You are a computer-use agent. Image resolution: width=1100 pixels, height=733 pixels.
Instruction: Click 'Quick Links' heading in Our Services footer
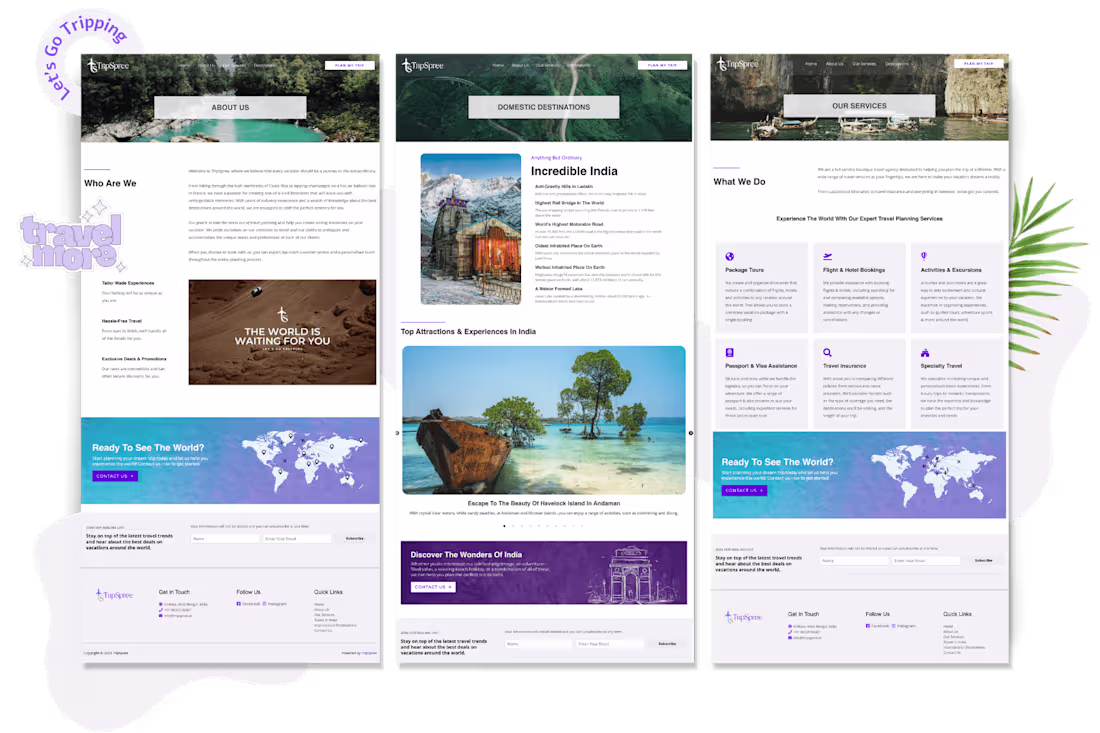957,614
